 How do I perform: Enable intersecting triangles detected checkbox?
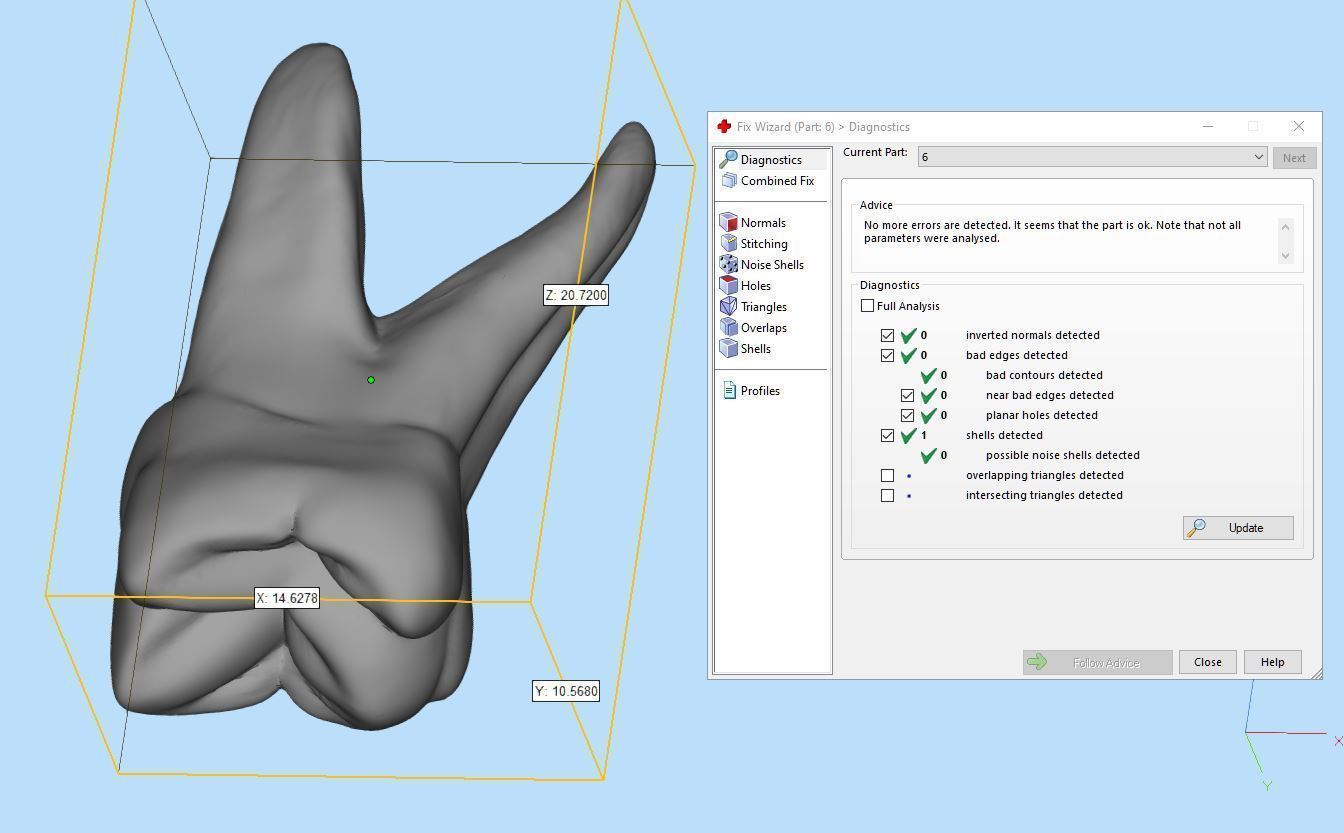(x=887, y=495)
